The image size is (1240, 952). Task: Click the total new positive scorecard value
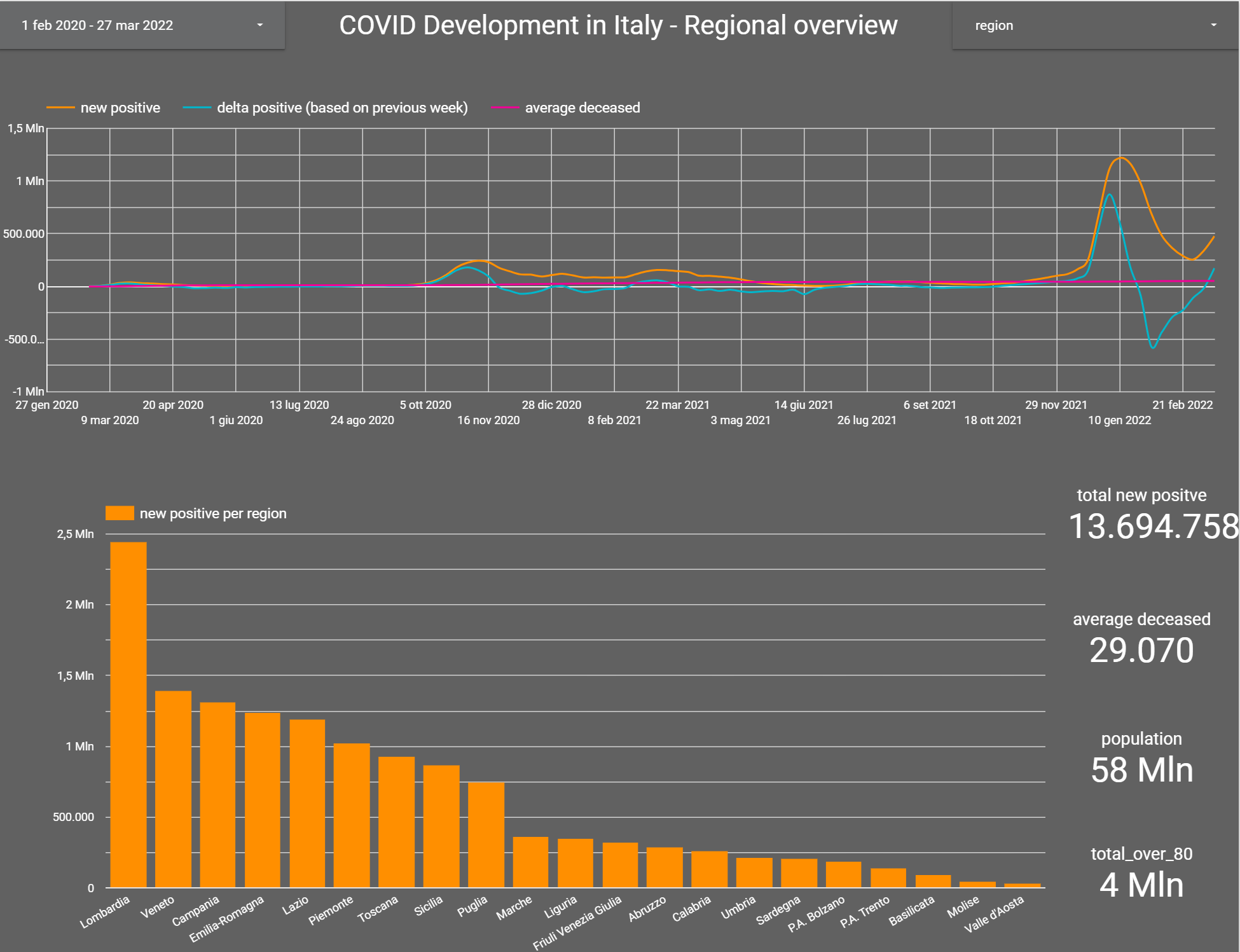[1153, 527]
